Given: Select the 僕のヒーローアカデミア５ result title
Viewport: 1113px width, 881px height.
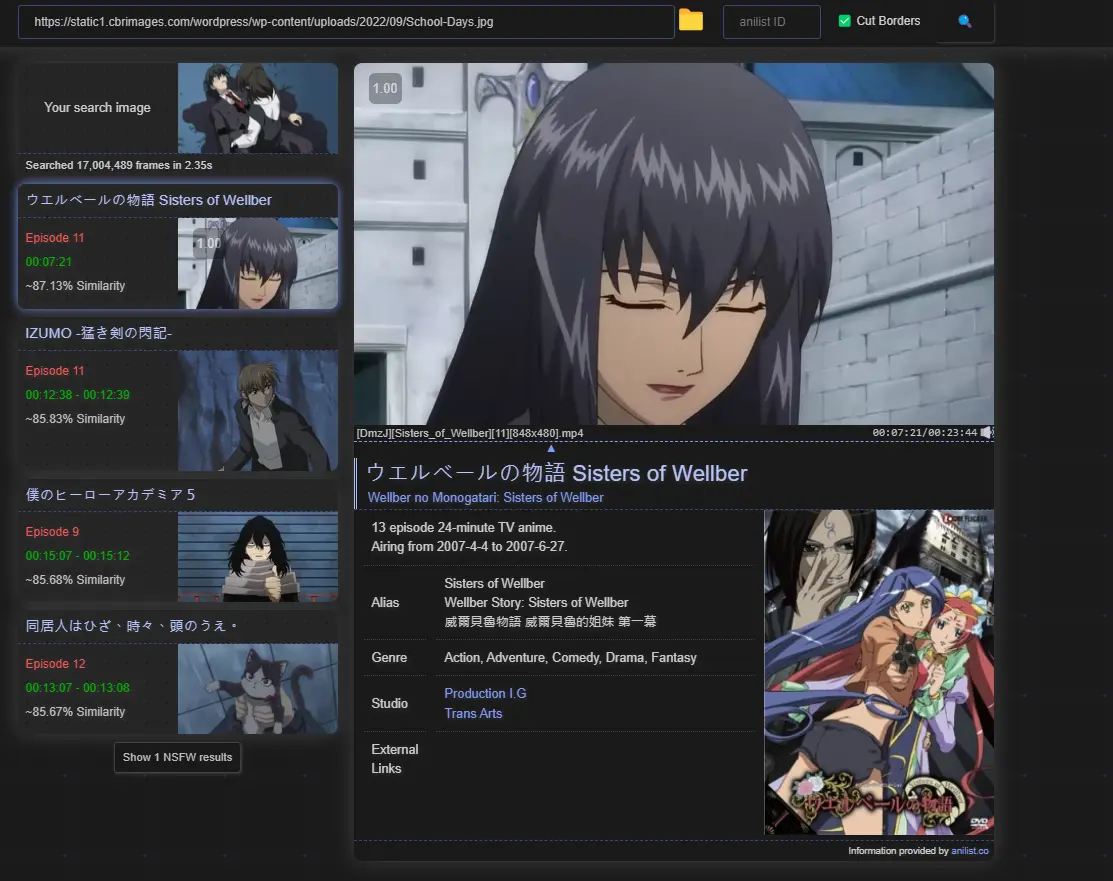Looking at the screenshot, I should [x=111, y=494].
